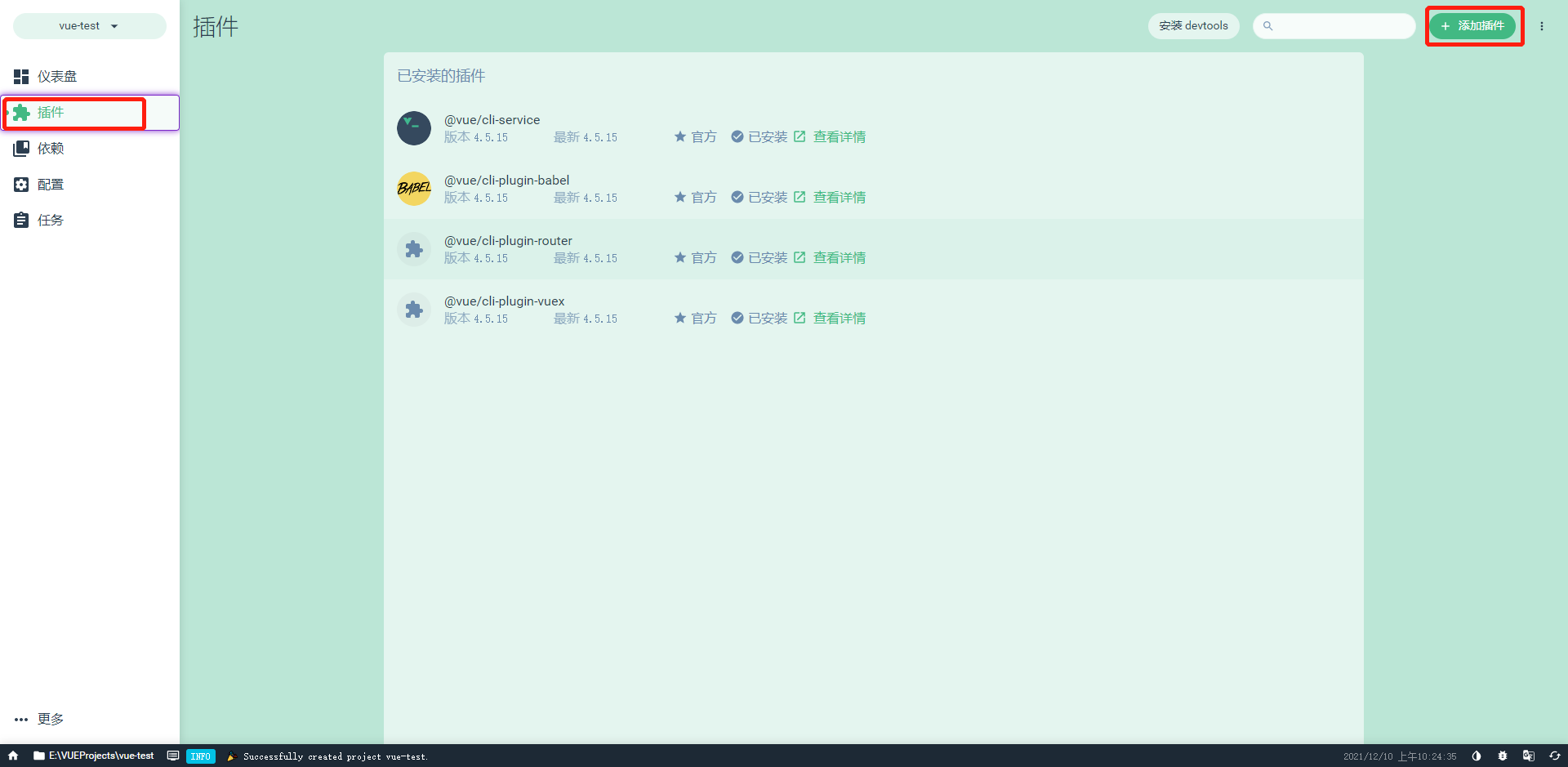This screenshot has height=767, width=1568.
Task: Click the 依赖 book stack icon
Action: pyautogui.click(x=21, y=149)
